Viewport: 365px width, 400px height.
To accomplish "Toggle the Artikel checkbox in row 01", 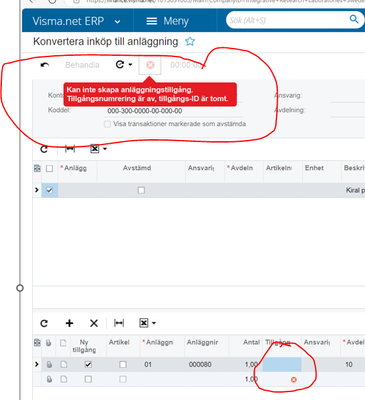I will point(123,365).
